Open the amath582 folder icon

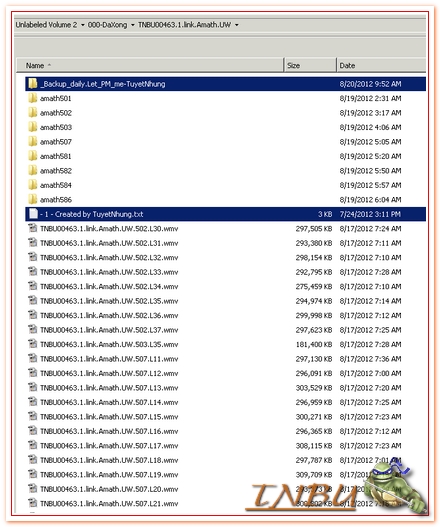pos(33,170)
